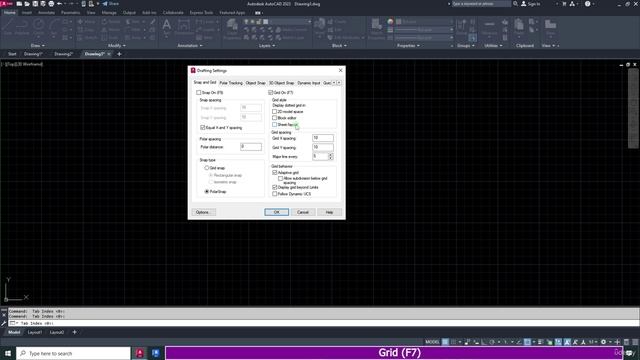Click the Save icon in quick access toolbar
The width and height of the screenshot is (640, 360).
point(35,4)
